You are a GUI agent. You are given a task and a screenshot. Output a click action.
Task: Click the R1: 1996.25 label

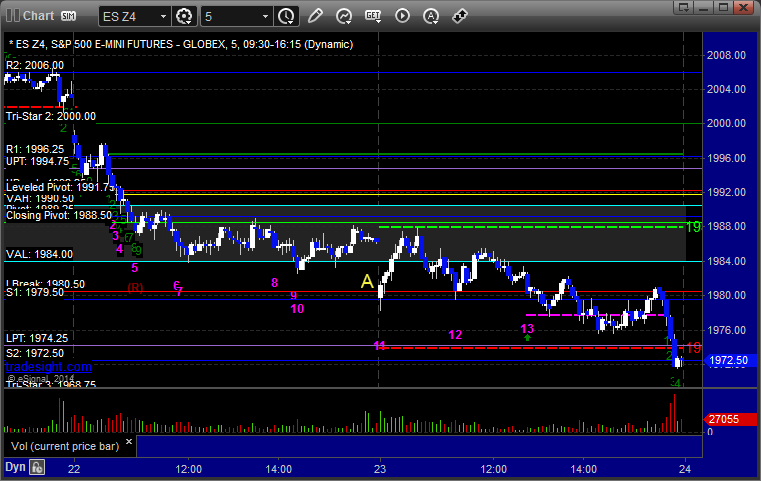pyautogui.click(x=34, y=149)
